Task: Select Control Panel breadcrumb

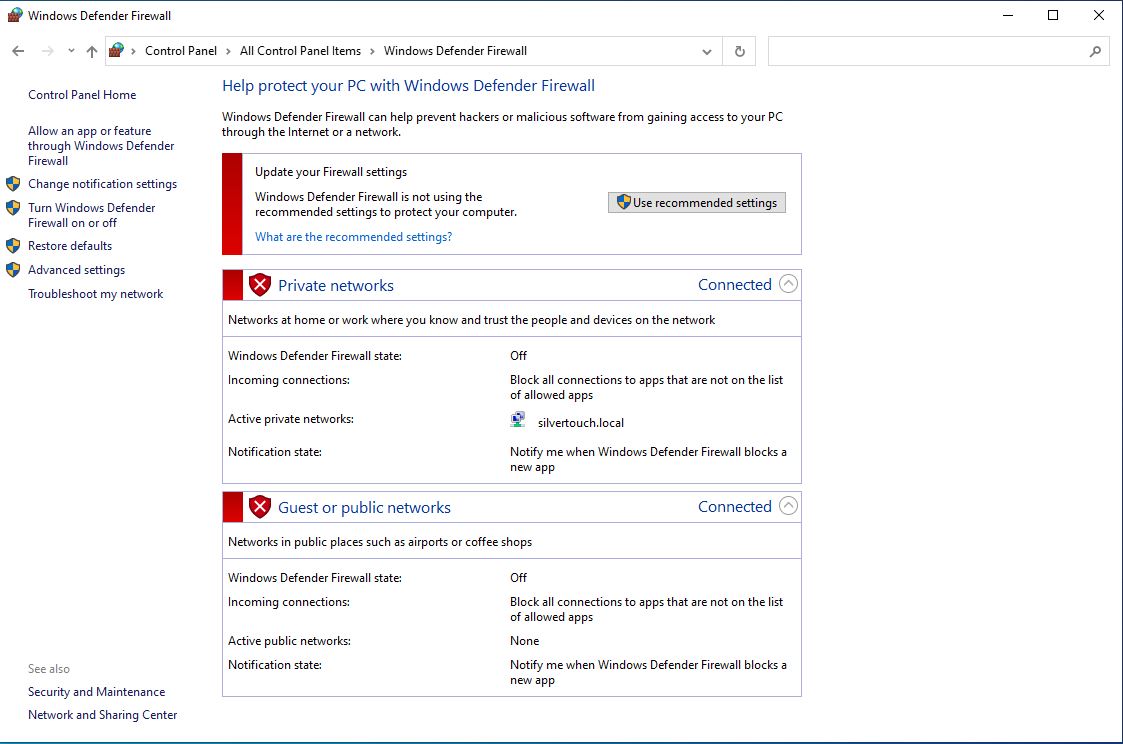Action: click(180, 51)
